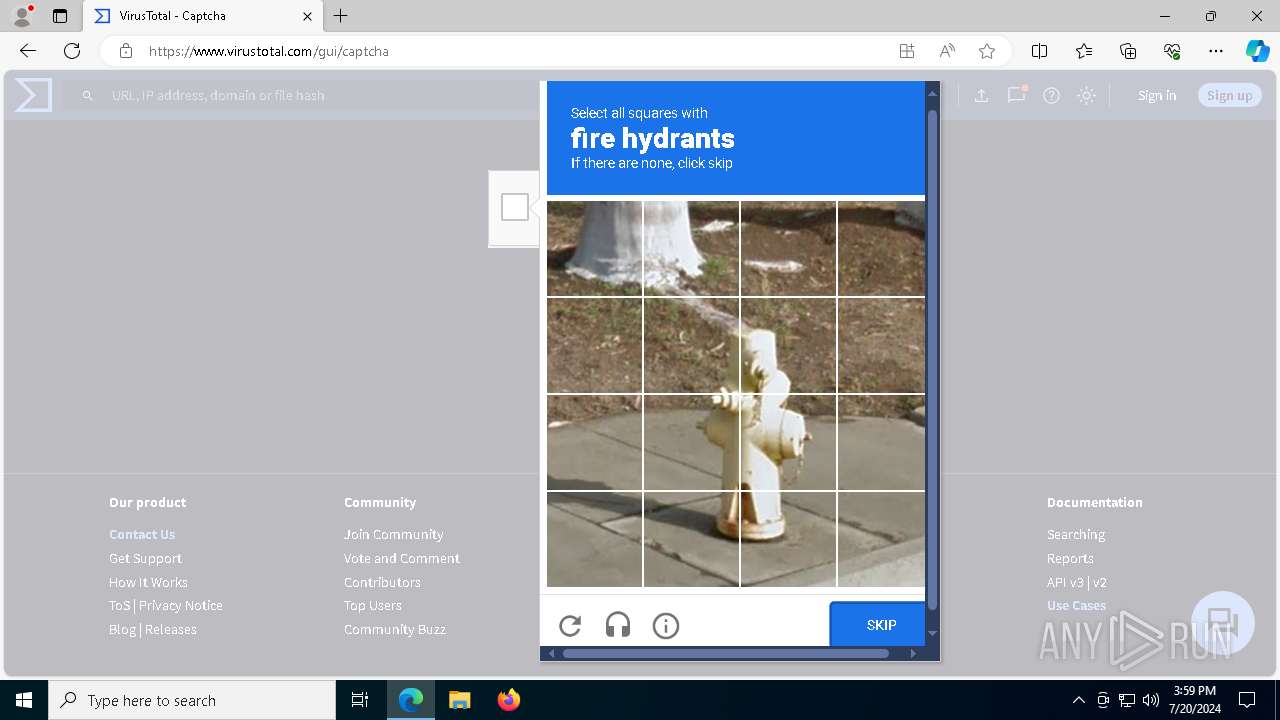Open the Windows Start menu

24,700
